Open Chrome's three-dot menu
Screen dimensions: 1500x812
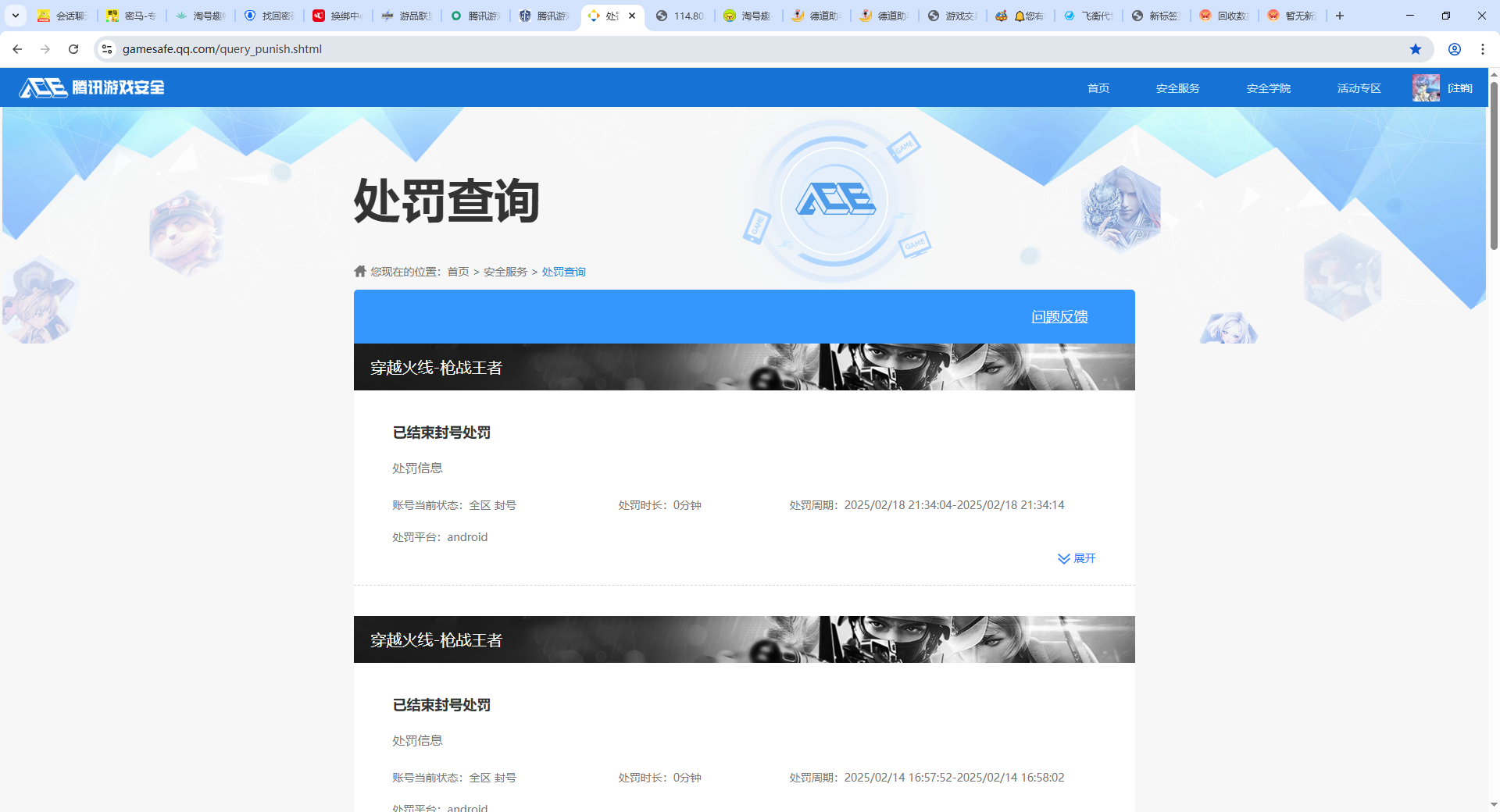coord(1483,48)
